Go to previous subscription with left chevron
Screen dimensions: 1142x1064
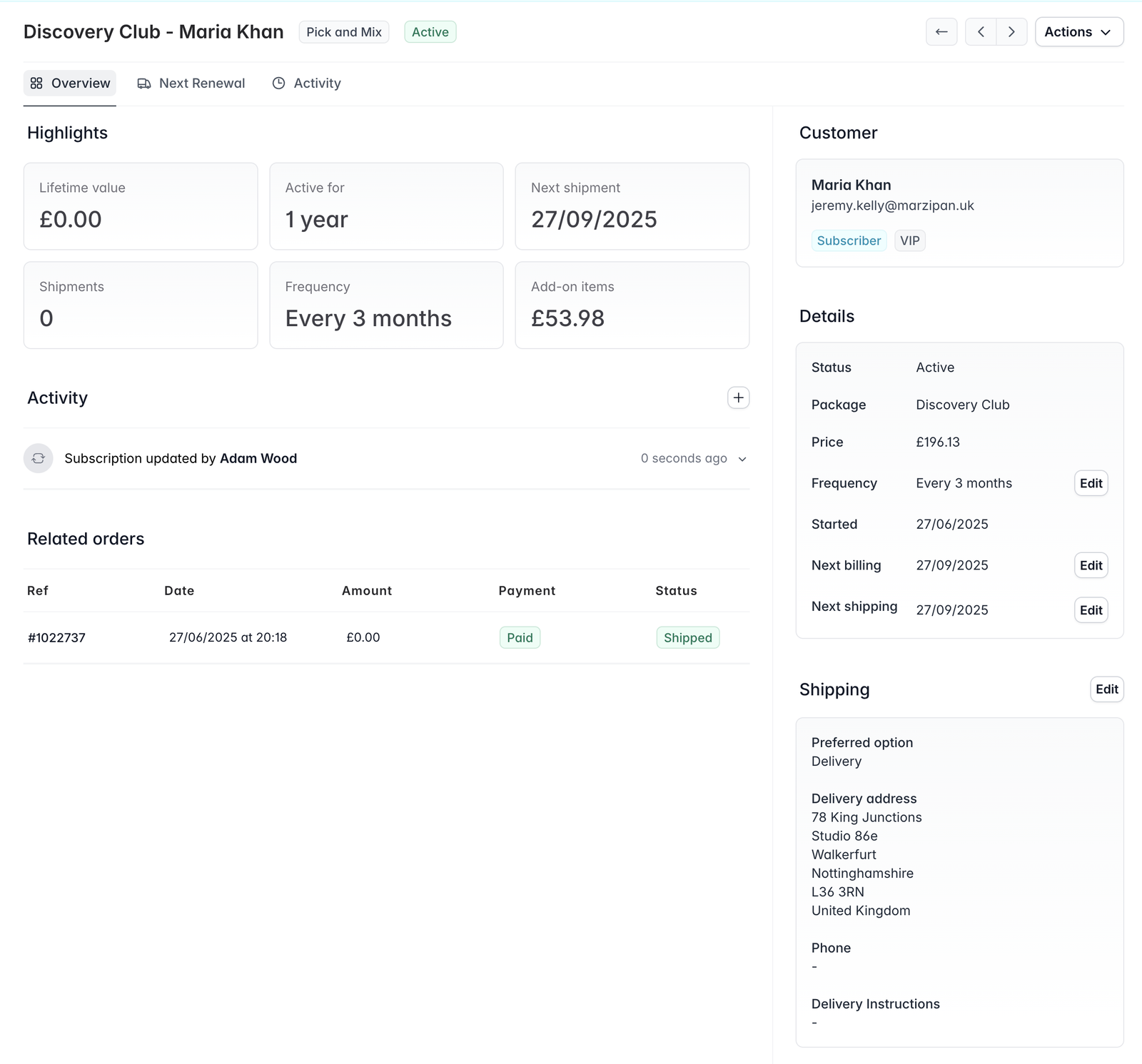pyautogui.click(x=981, y=32)
